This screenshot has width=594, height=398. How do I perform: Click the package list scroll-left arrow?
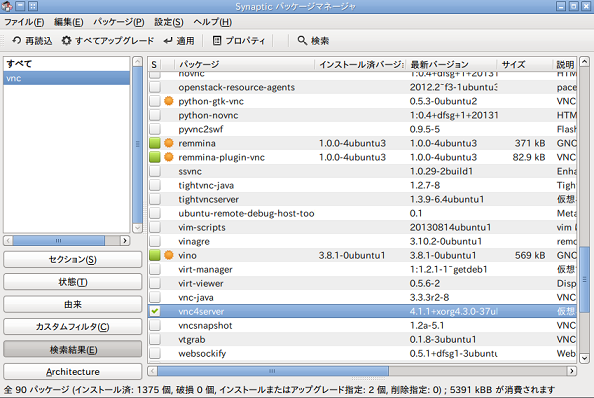pyautogui.click(x=152, y=371)
